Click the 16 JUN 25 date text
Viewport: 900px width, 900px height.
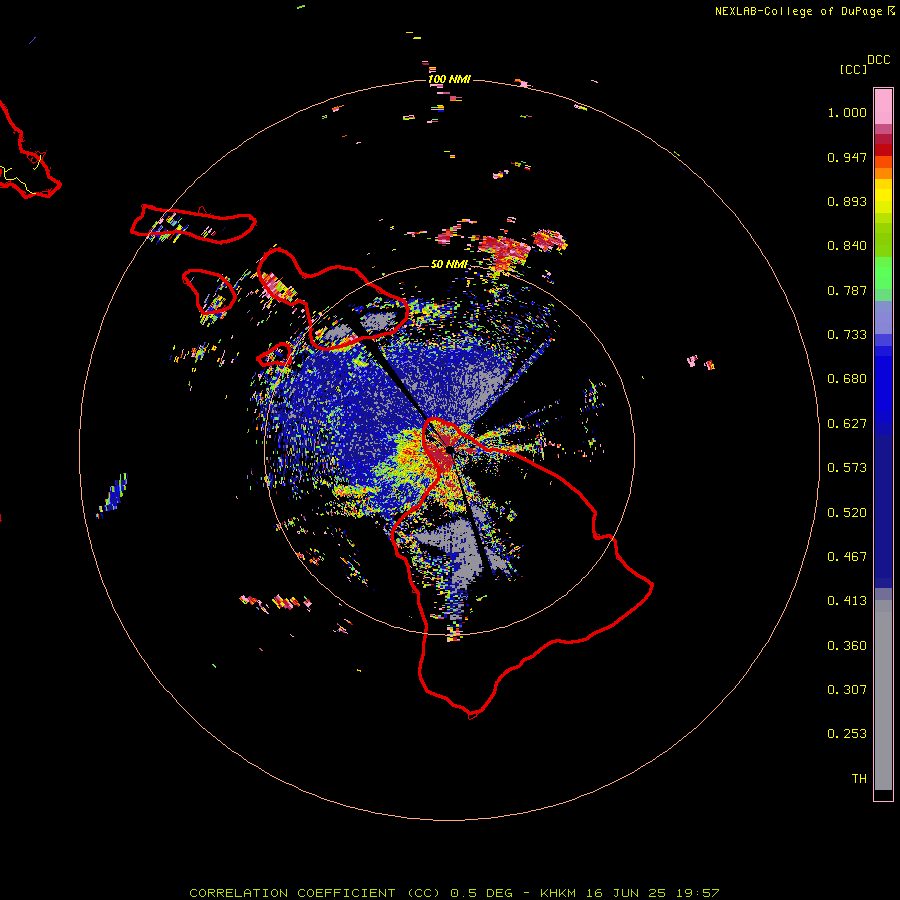point(626,893)
